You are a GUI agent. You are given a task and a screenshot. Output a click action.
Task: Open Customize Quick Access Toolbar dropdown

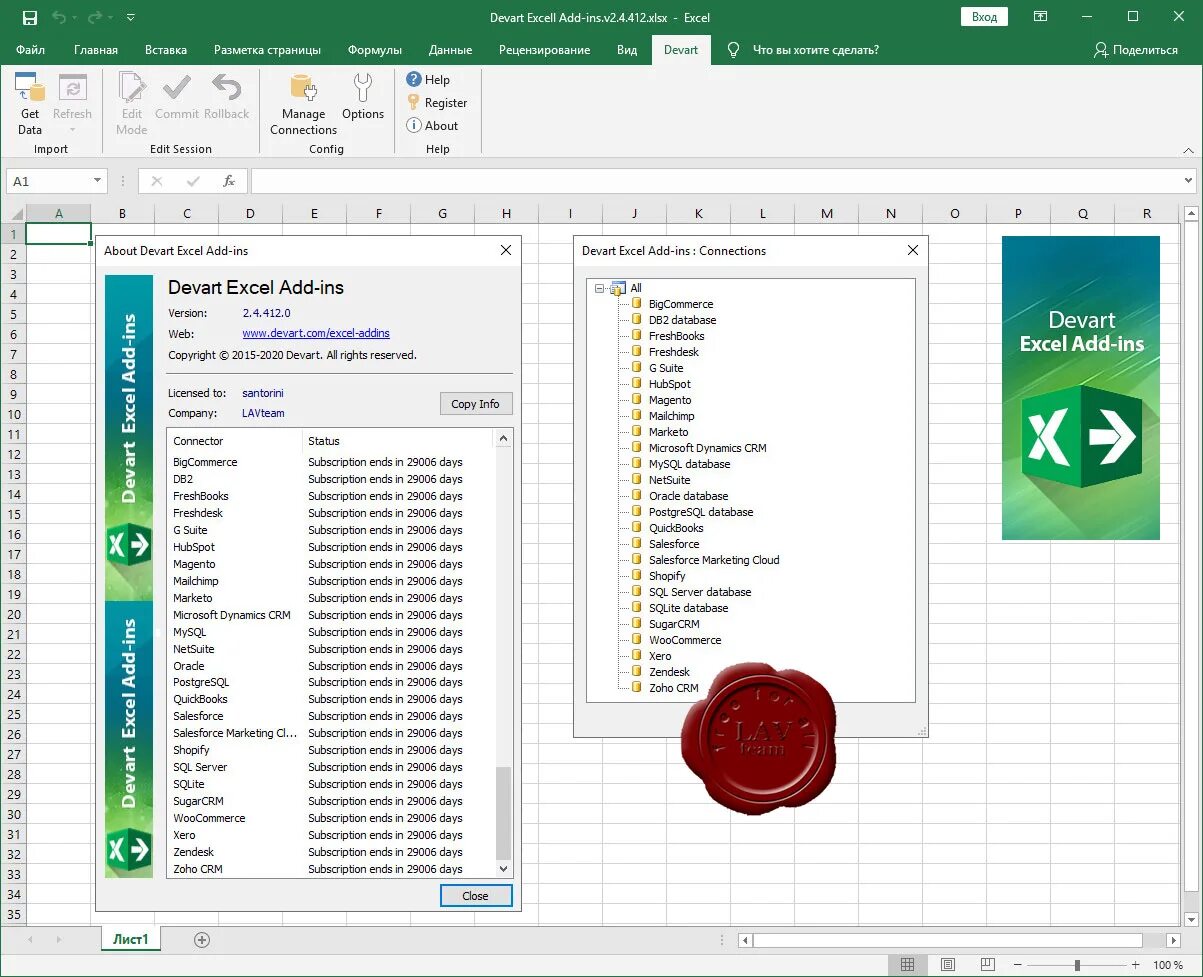131,17
